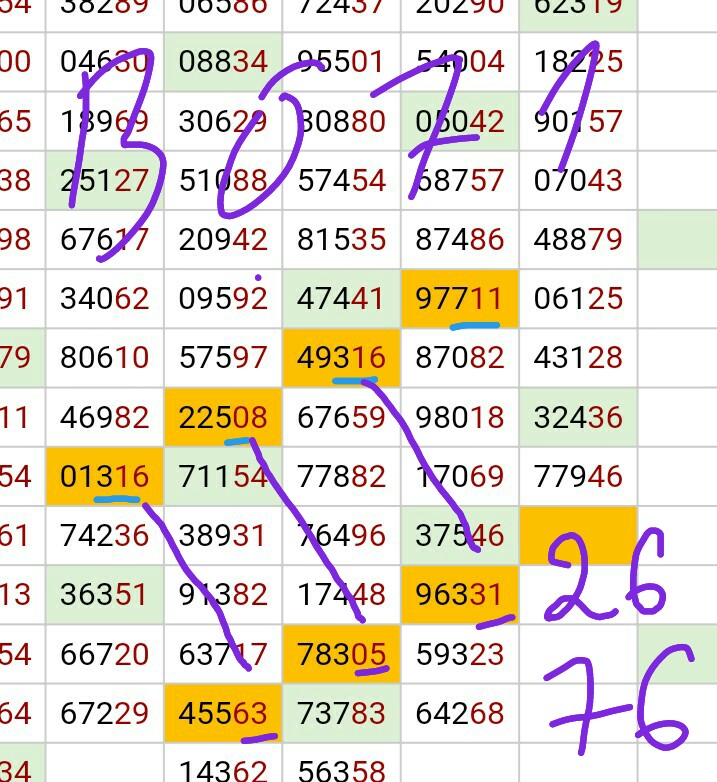The width and height of the screenshot is (717, 782).
Task: Select the cell with 18969
Action: tap(105, 121)
